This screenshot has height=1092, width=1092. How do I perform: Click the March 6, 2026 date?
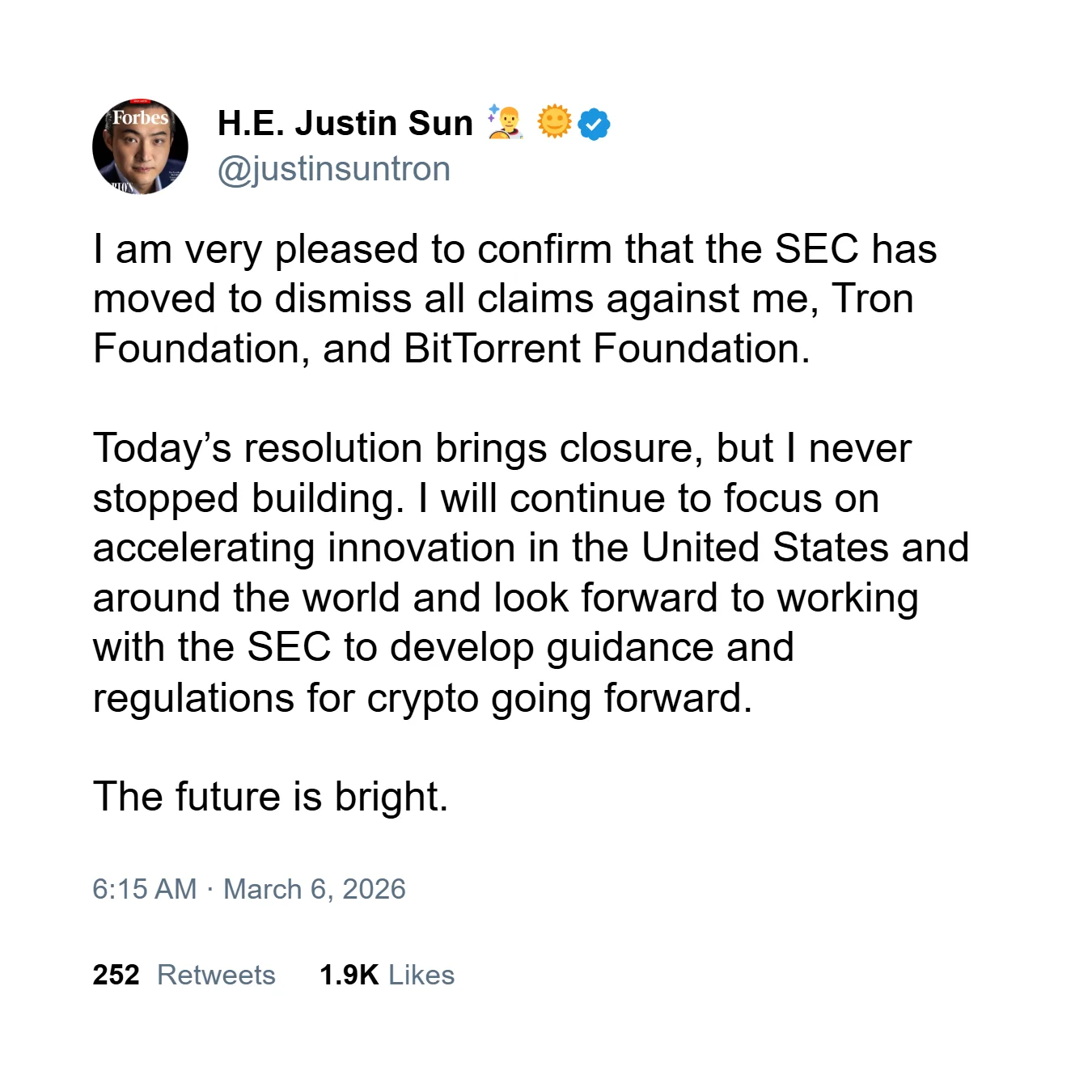[314, 889]
